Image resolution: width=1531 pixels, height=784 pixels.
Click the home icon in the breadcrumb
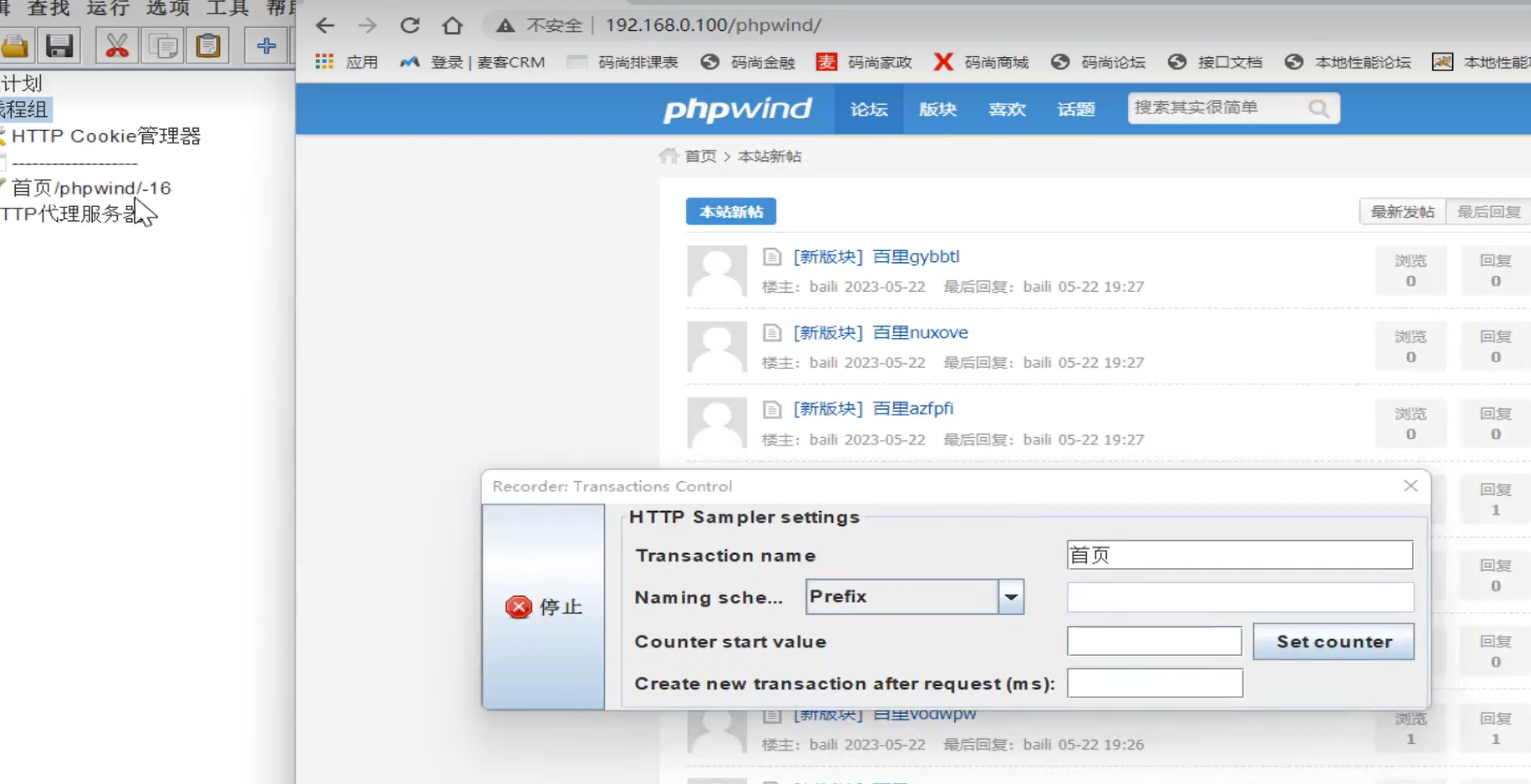tap(669, 156)
